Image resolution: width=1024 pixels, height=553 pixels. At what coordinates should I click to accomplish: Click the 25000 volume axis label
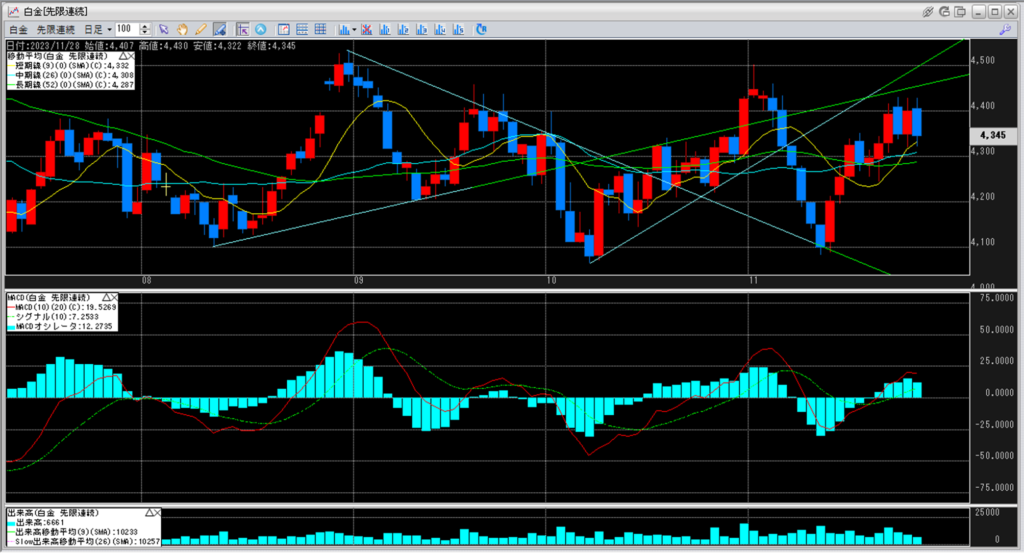click(987, 513)
